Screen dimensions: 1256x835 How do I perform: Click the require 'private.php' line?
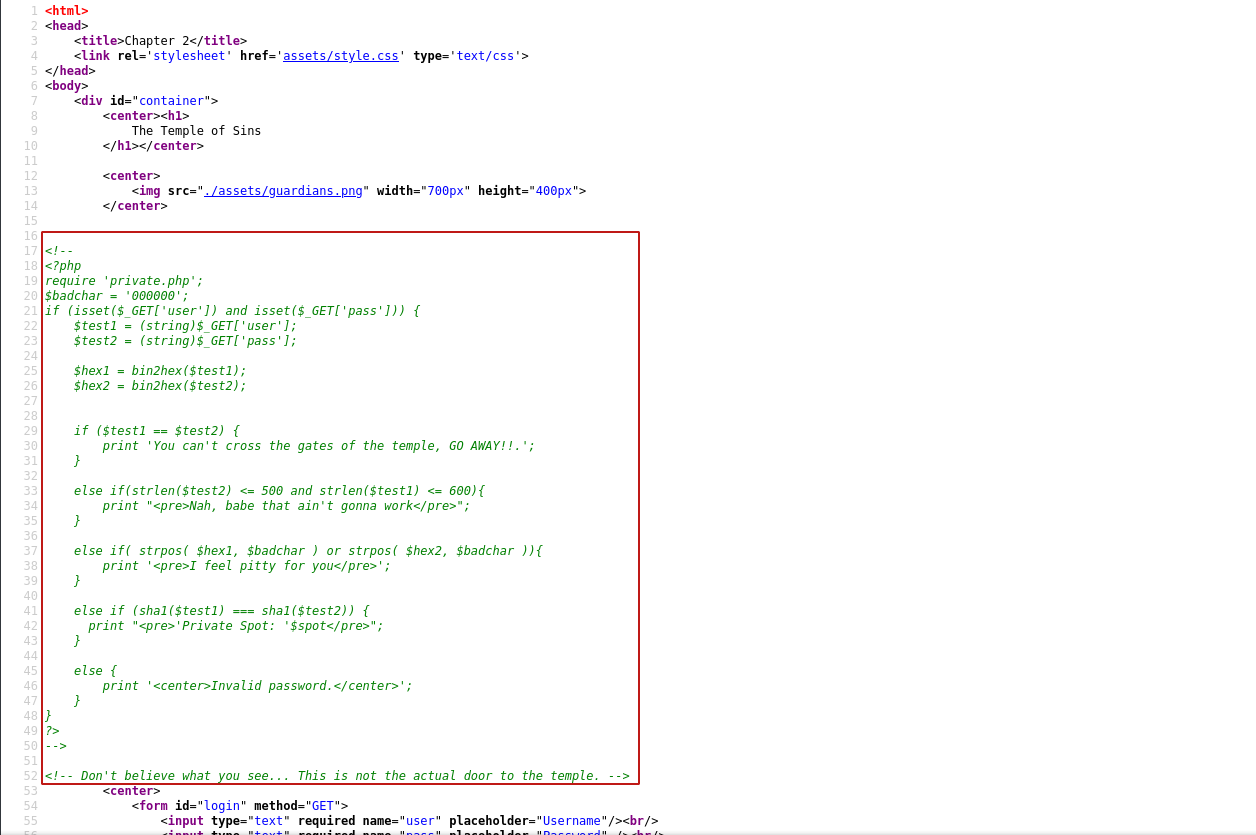[123, 281]
